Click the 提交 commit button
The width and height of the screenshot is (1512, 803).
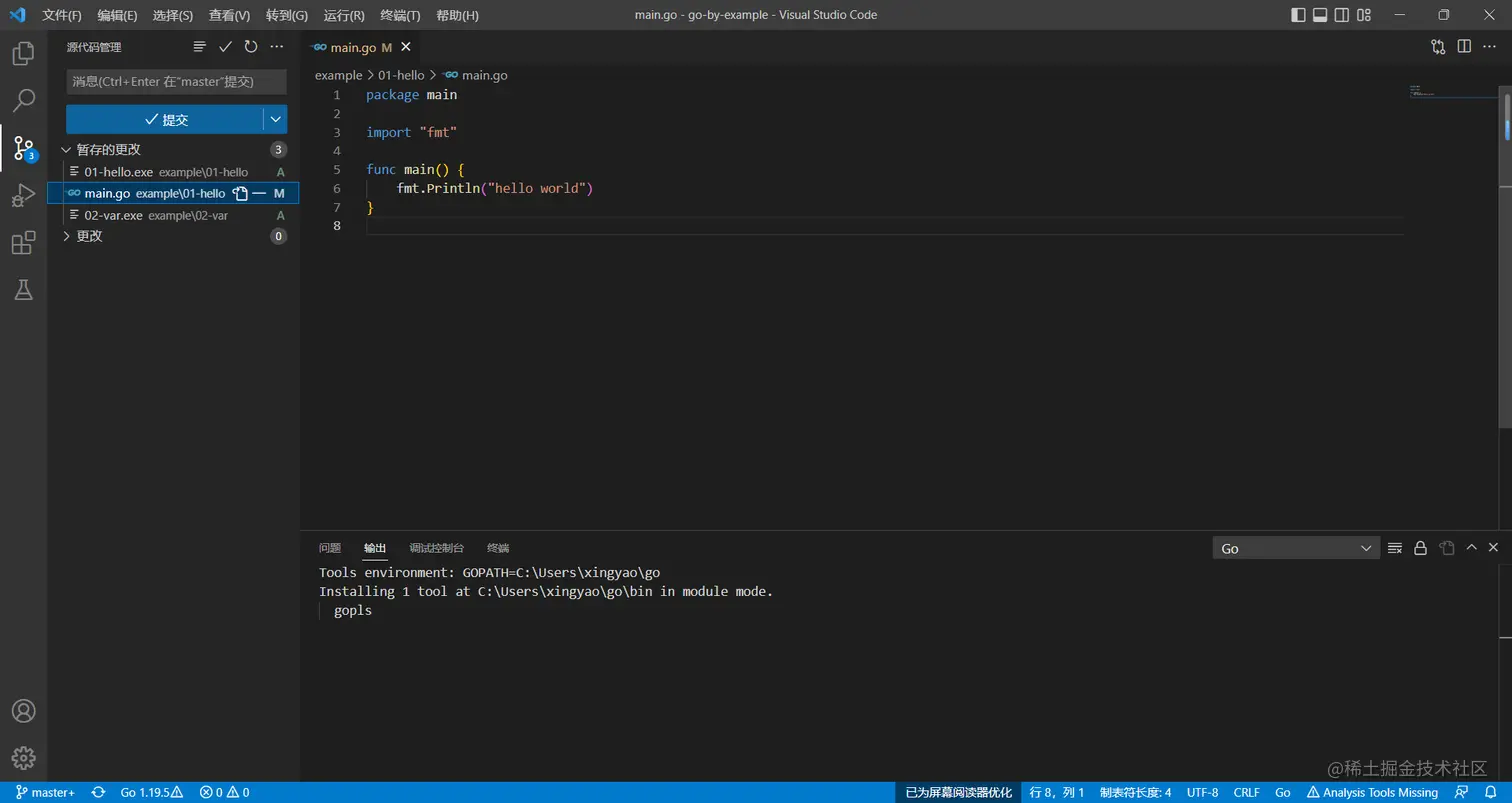[x=165, y=119]
